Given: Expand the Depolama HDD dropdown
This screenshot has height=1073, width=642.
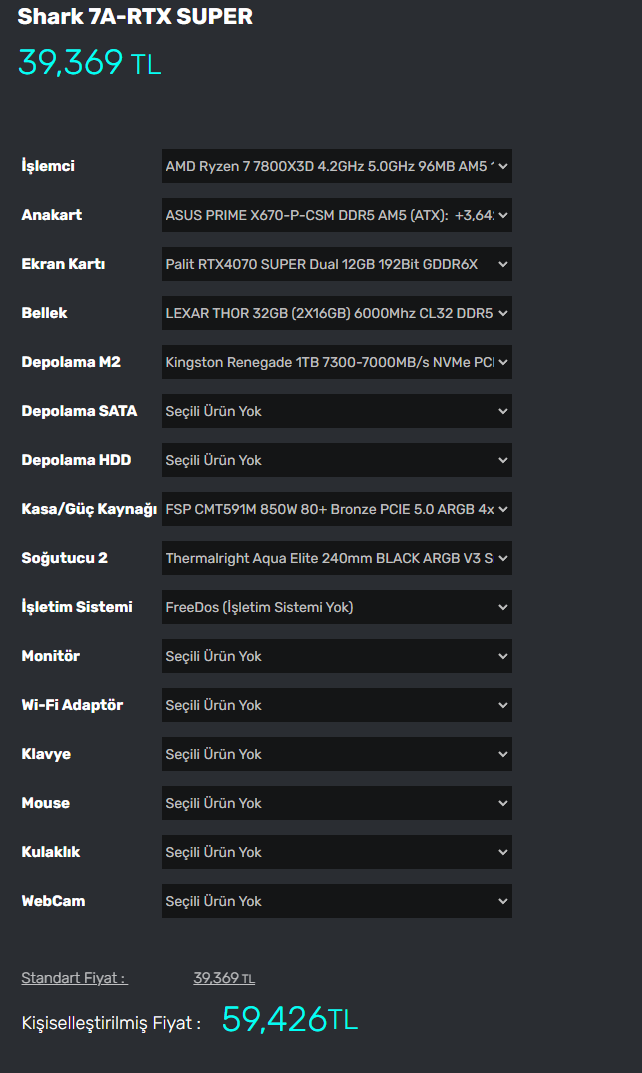Looking at the screenshot, I should [336, 460].
